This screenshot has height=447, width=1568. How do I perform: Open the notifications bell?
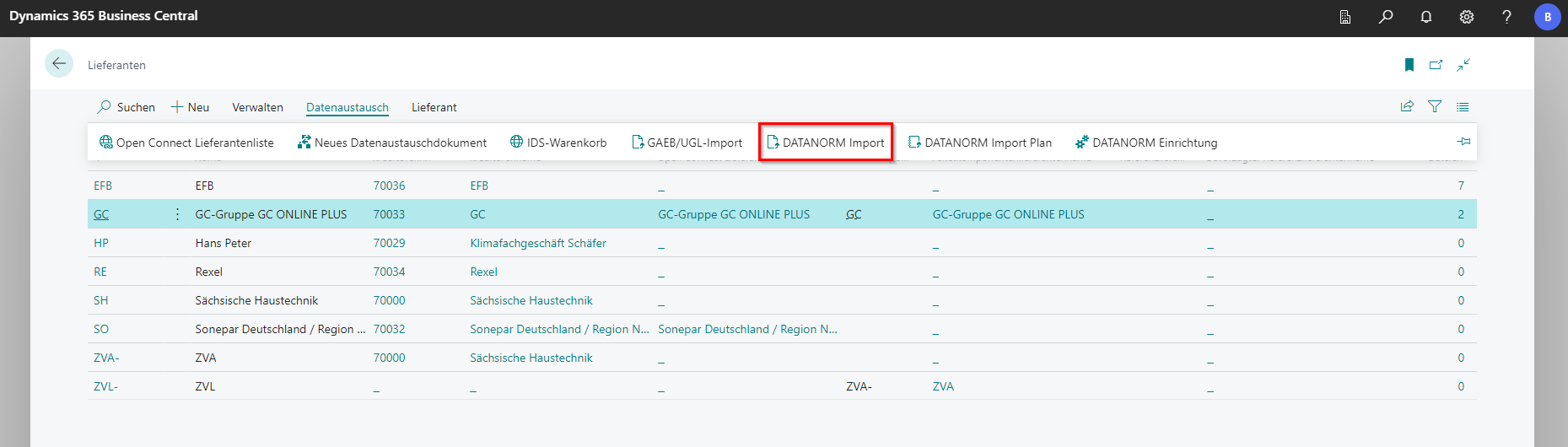1426,17
